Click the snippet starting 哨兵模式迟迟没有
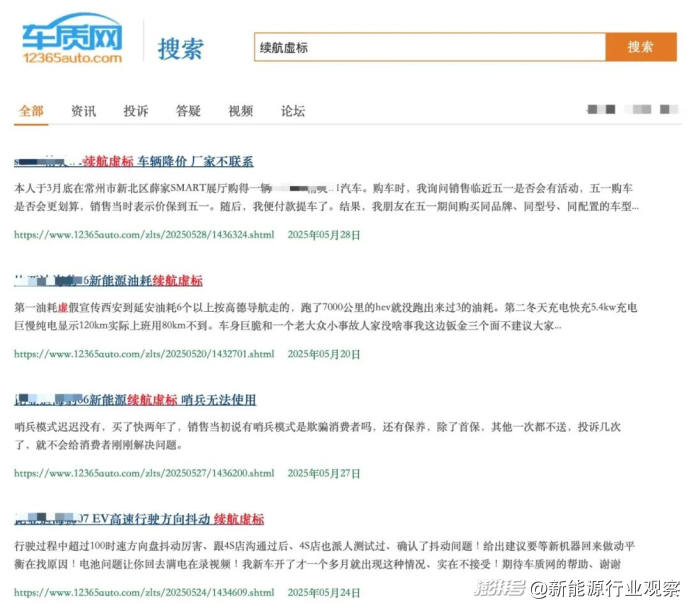This screenshot has height=609, width=690. coord(317,436)
